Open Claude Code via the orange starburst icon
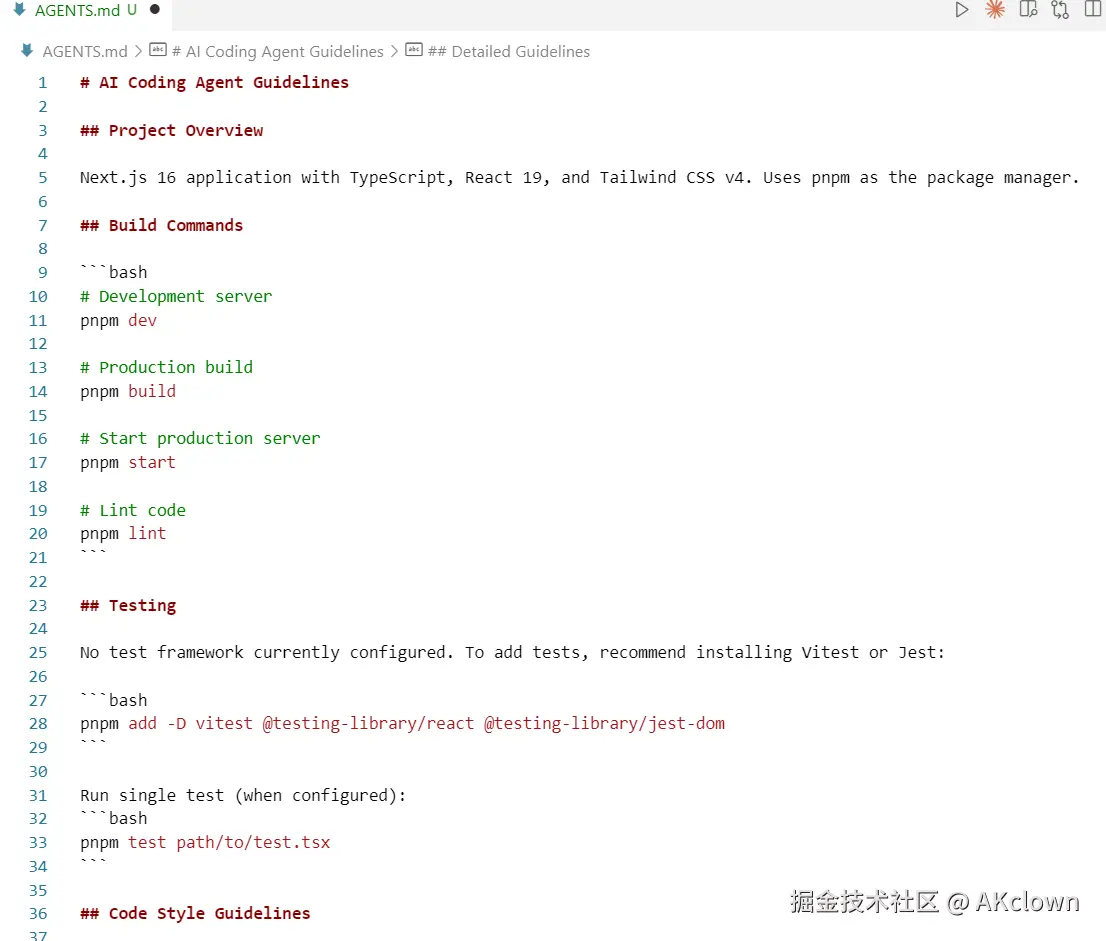Image resolution: width=1106 pixels, height=941 pixels. (995, 10)
